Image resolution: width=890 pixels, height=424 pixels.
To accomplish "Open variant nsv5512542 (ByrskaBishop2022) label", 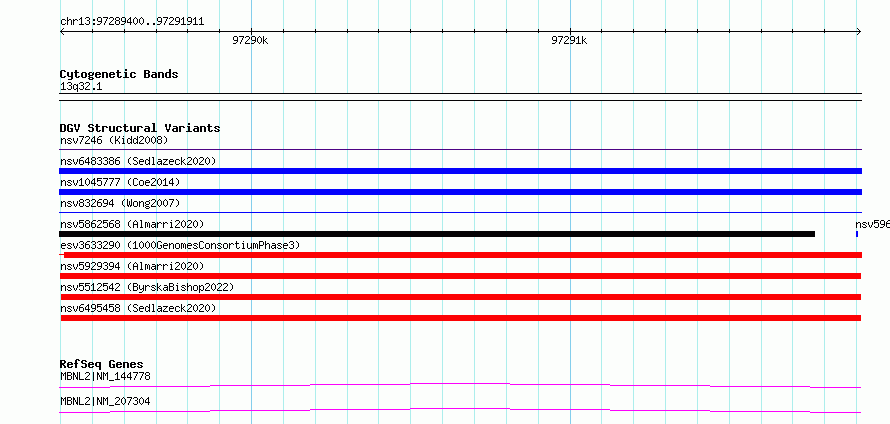I will tap(147, 287).
